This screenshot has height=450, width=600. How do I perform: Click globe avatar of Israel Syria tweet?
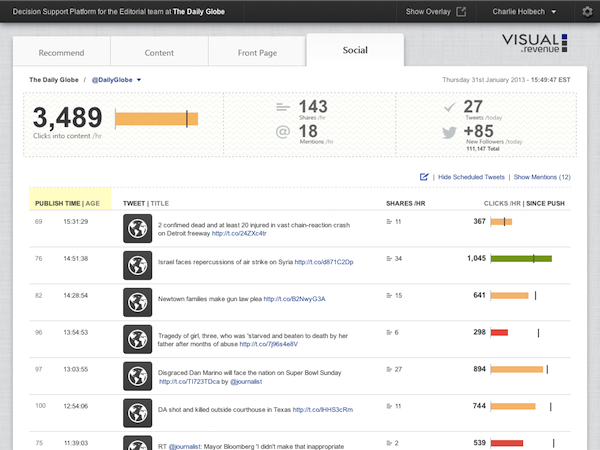137,265
